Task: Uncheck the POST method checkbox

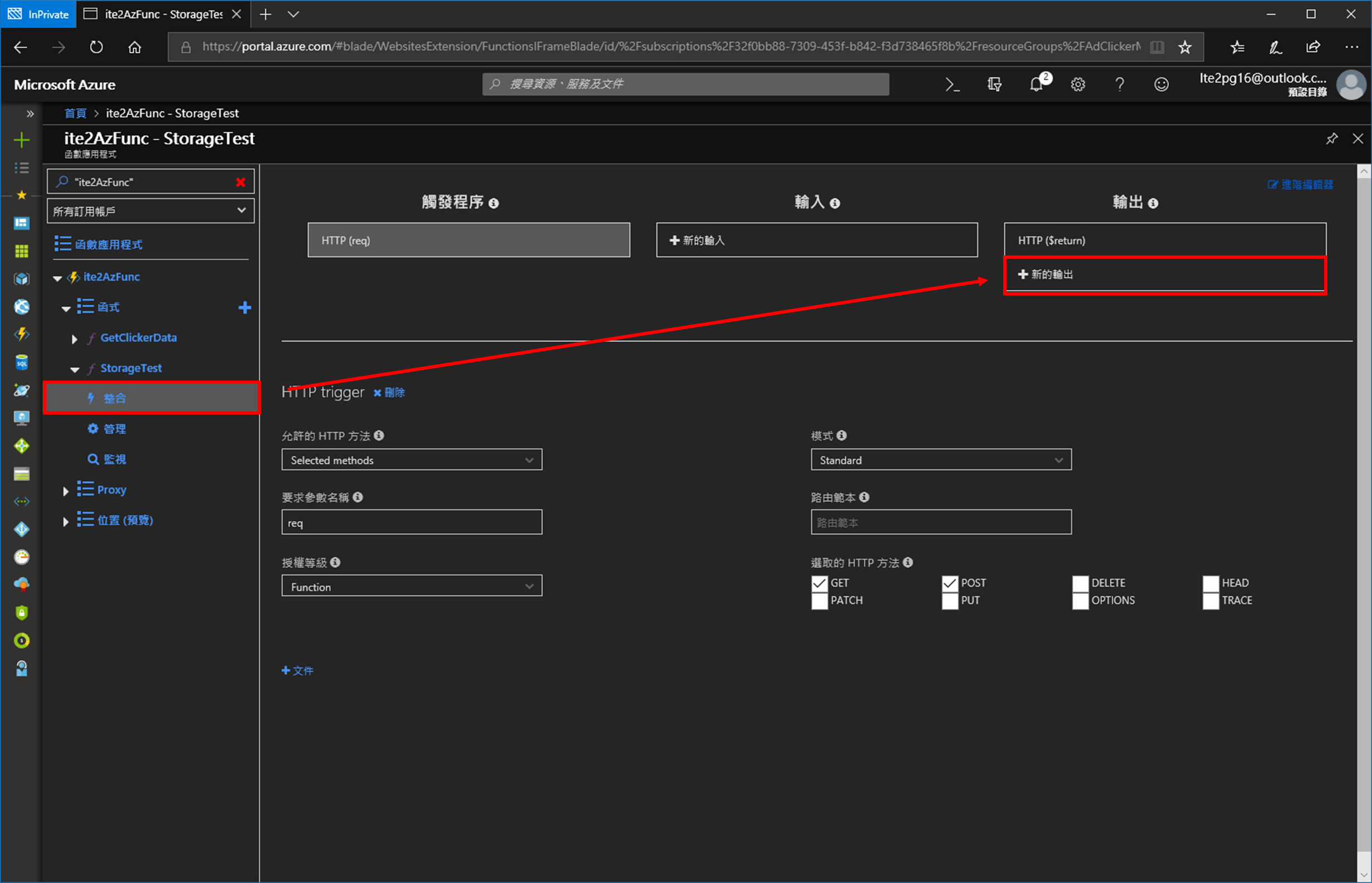Action: coord(950,584)
